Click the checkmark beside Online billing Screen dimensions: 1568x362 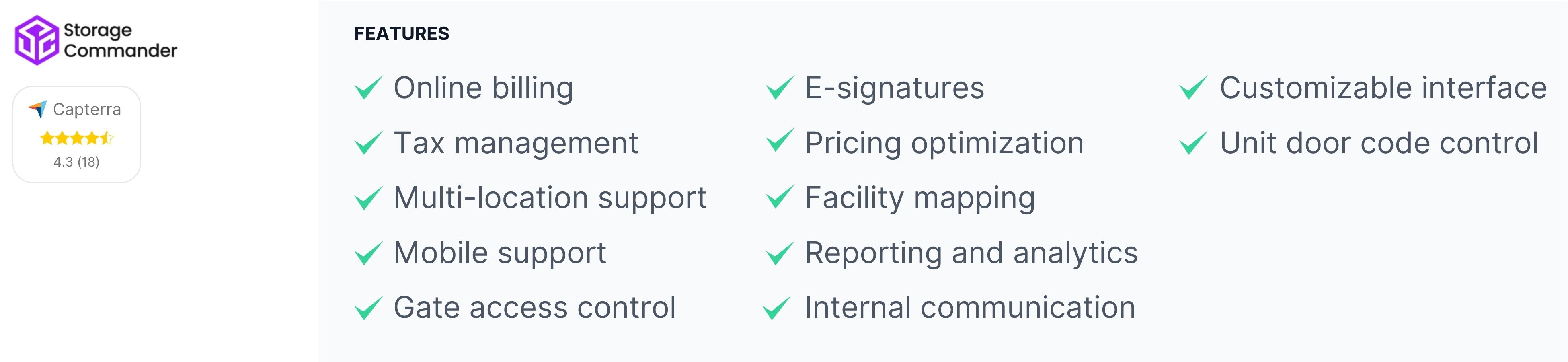tap(368, 88)
